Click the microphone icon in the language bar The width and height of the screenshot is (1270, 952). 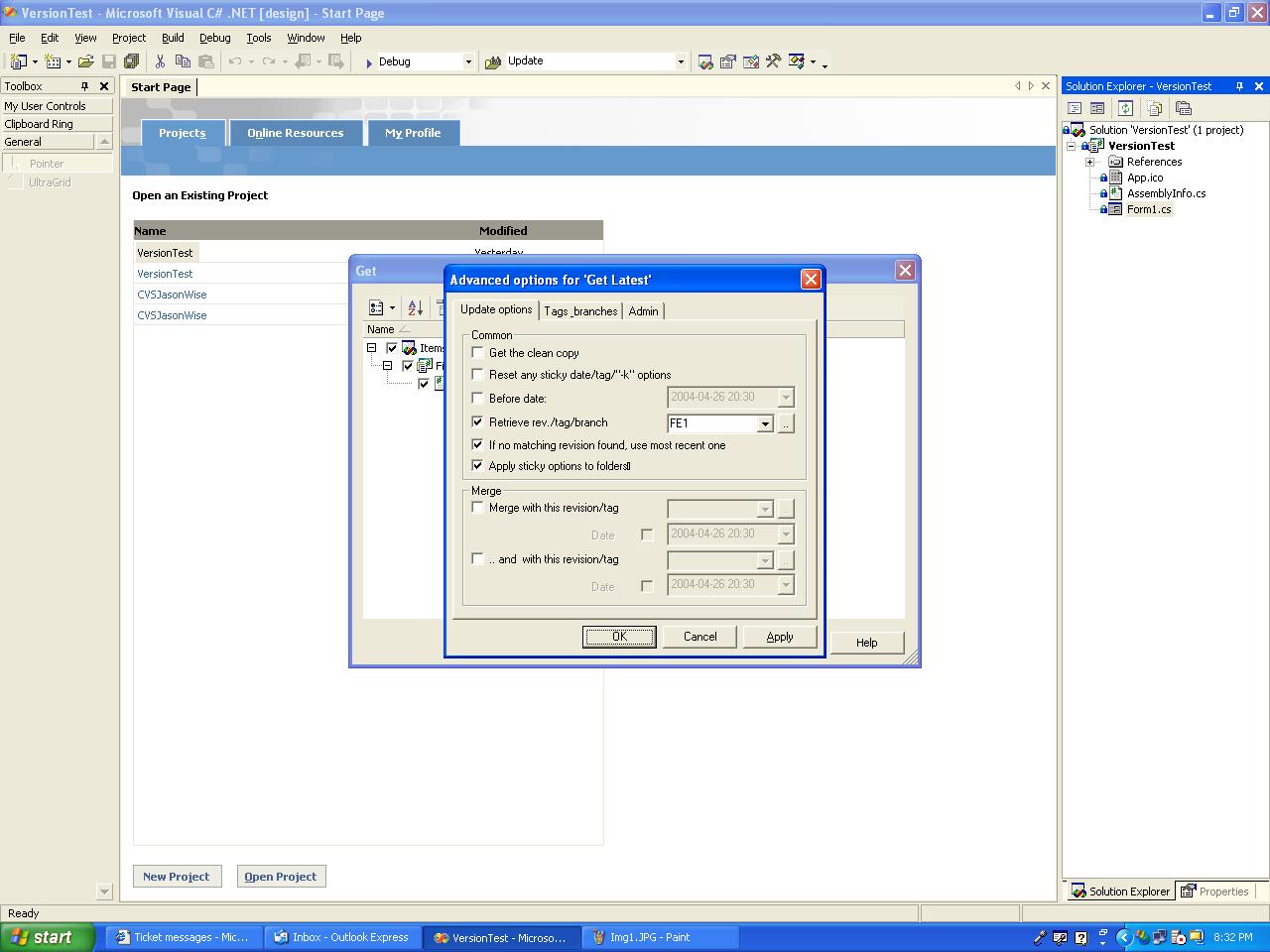click(x=1040, y=937)
